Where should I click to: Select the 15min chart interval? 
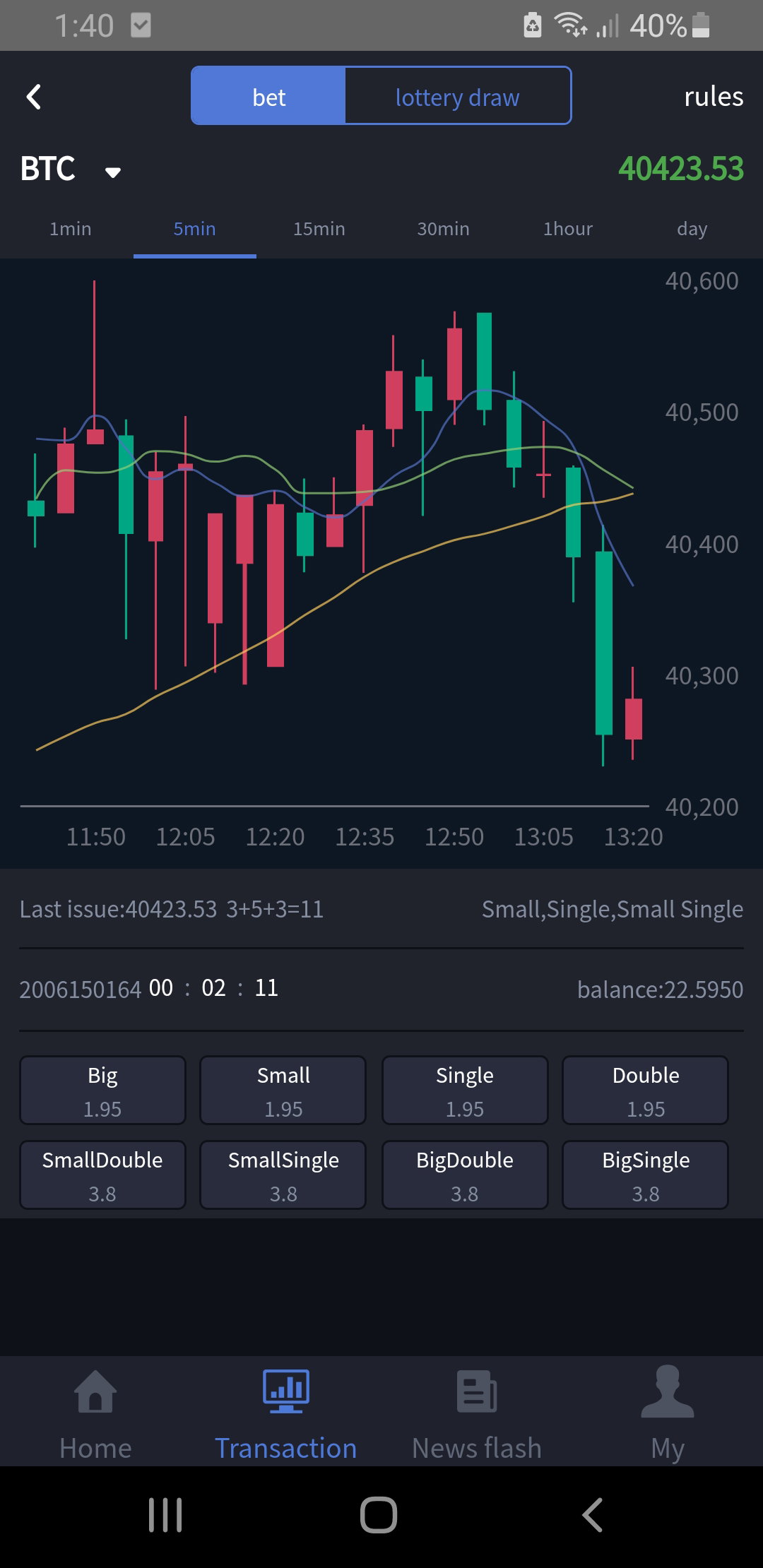319,229
